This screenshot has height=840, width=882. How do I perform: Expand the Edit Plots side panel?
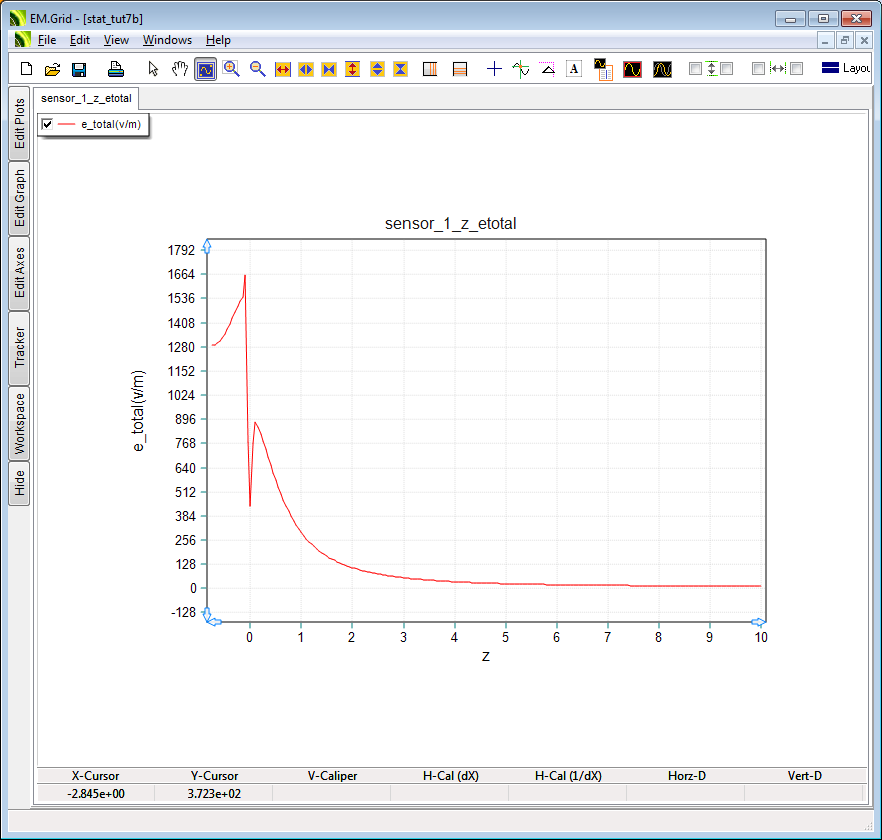pyautogui.click(x=19, y=124)
